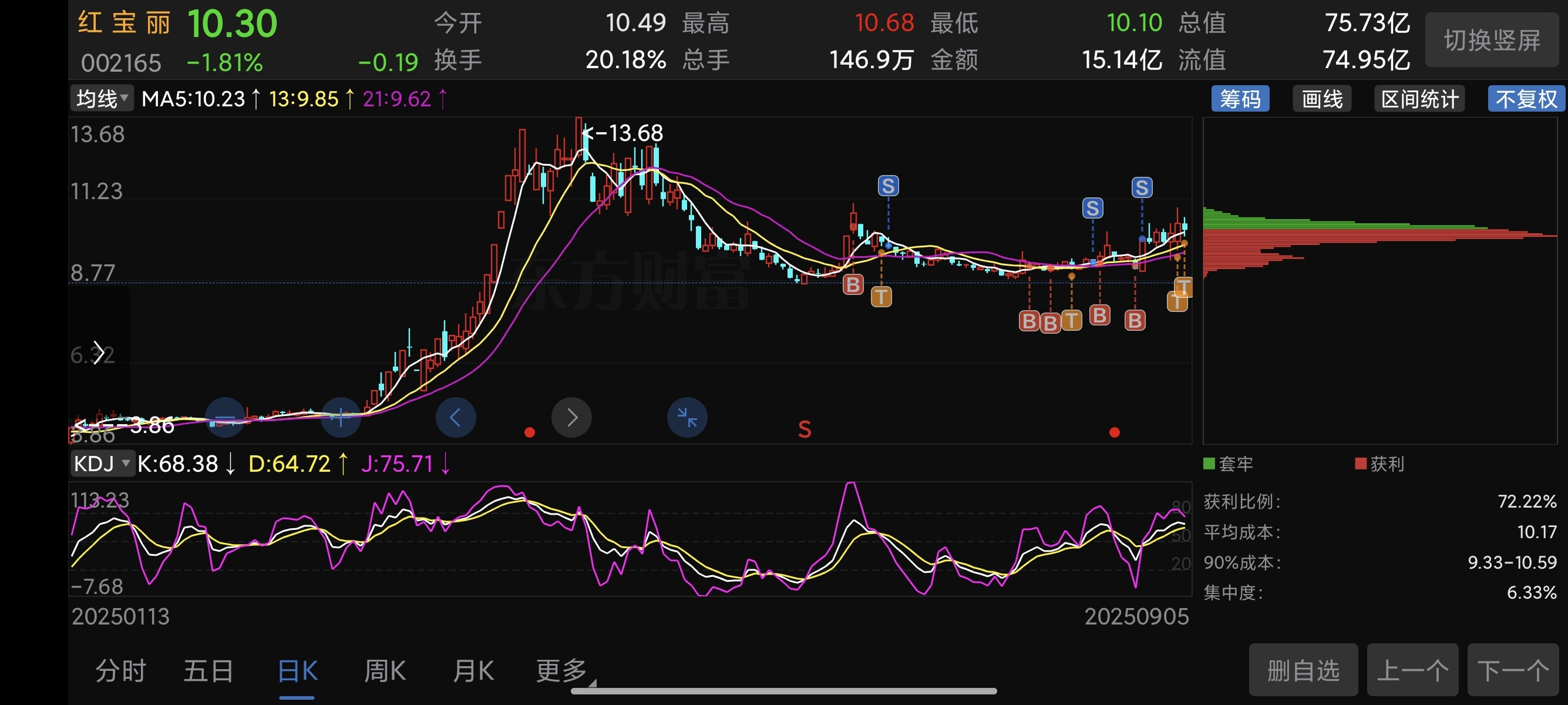Switch to the 五日 tab

pyautogui.click(x=209, y=671)
